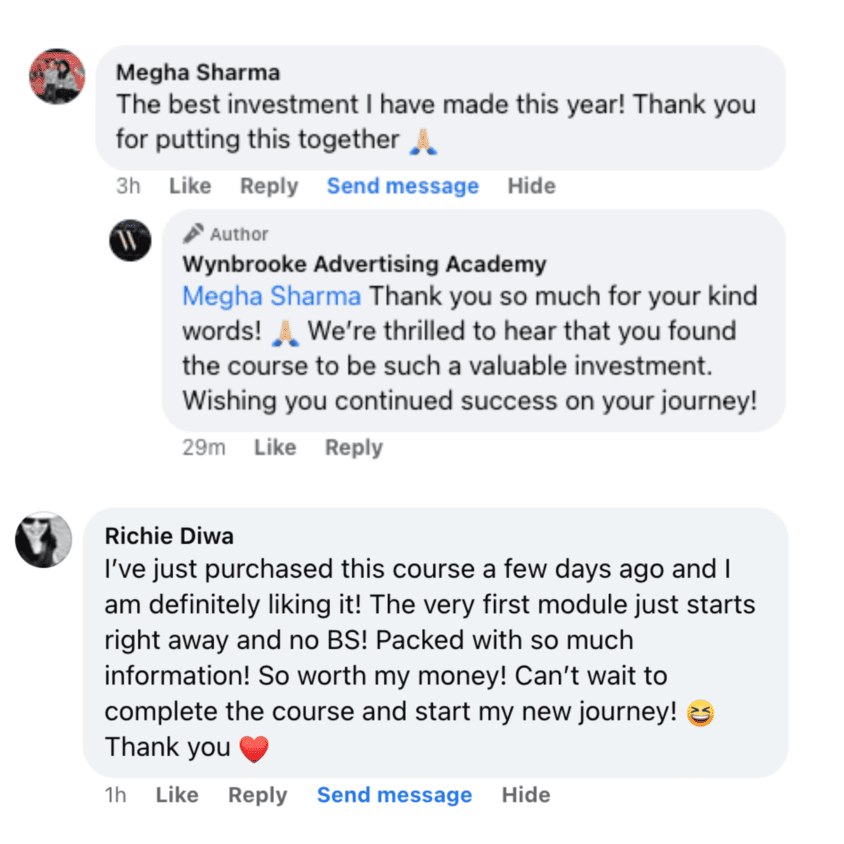
Task: Hide Richie Diwa's comment
Action: pos(526,795)
